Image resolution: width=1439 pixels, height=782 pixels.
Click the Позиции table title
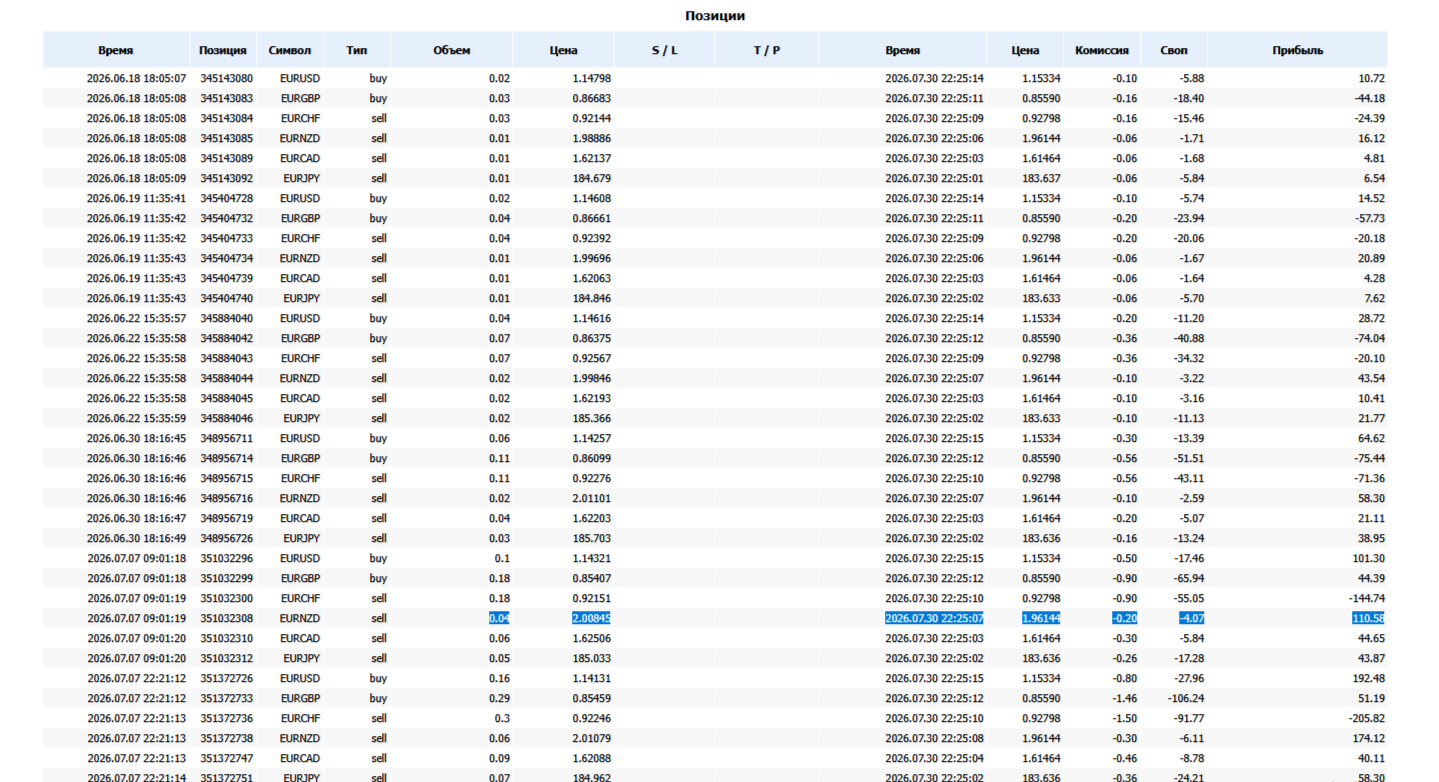point(715,16)
